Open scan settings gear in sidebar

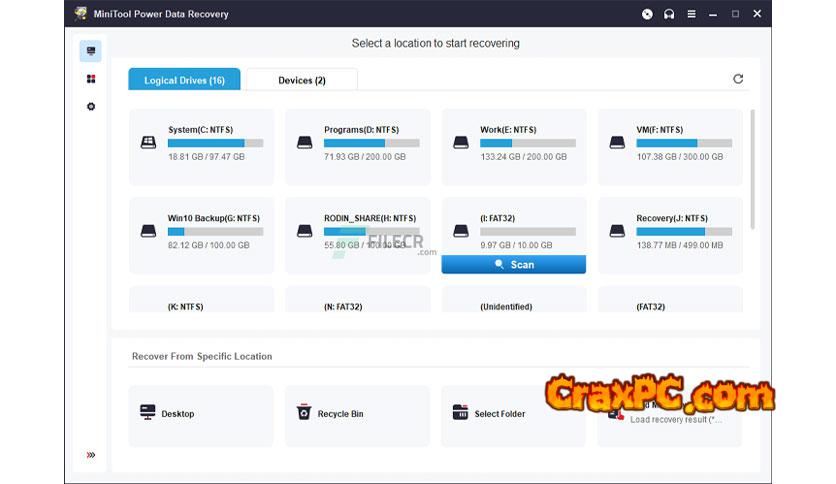coord(91,106)
